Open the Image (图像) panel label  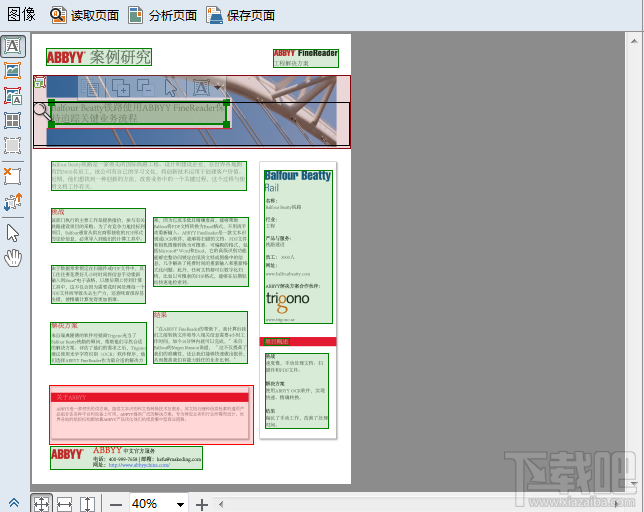click(x=21, y=14)
